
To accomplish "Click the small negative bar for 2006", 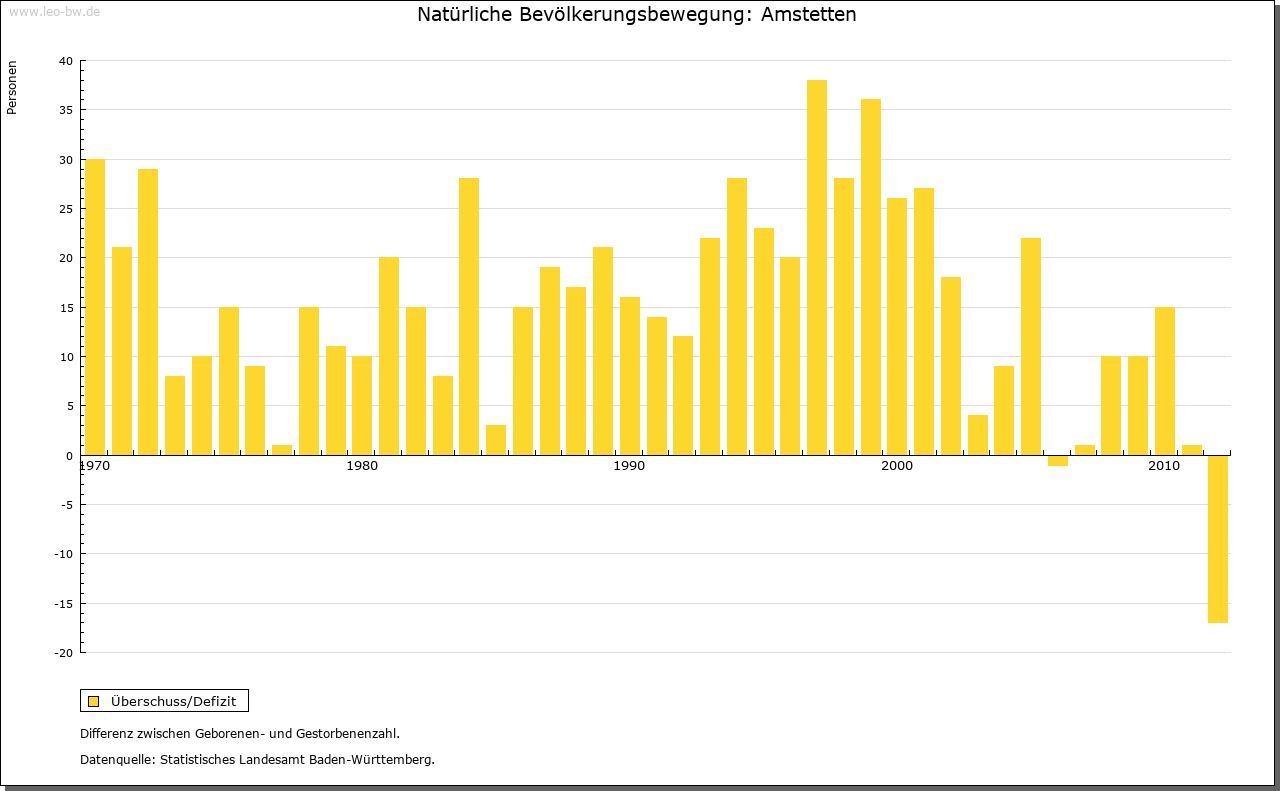I will (1057, 460).
